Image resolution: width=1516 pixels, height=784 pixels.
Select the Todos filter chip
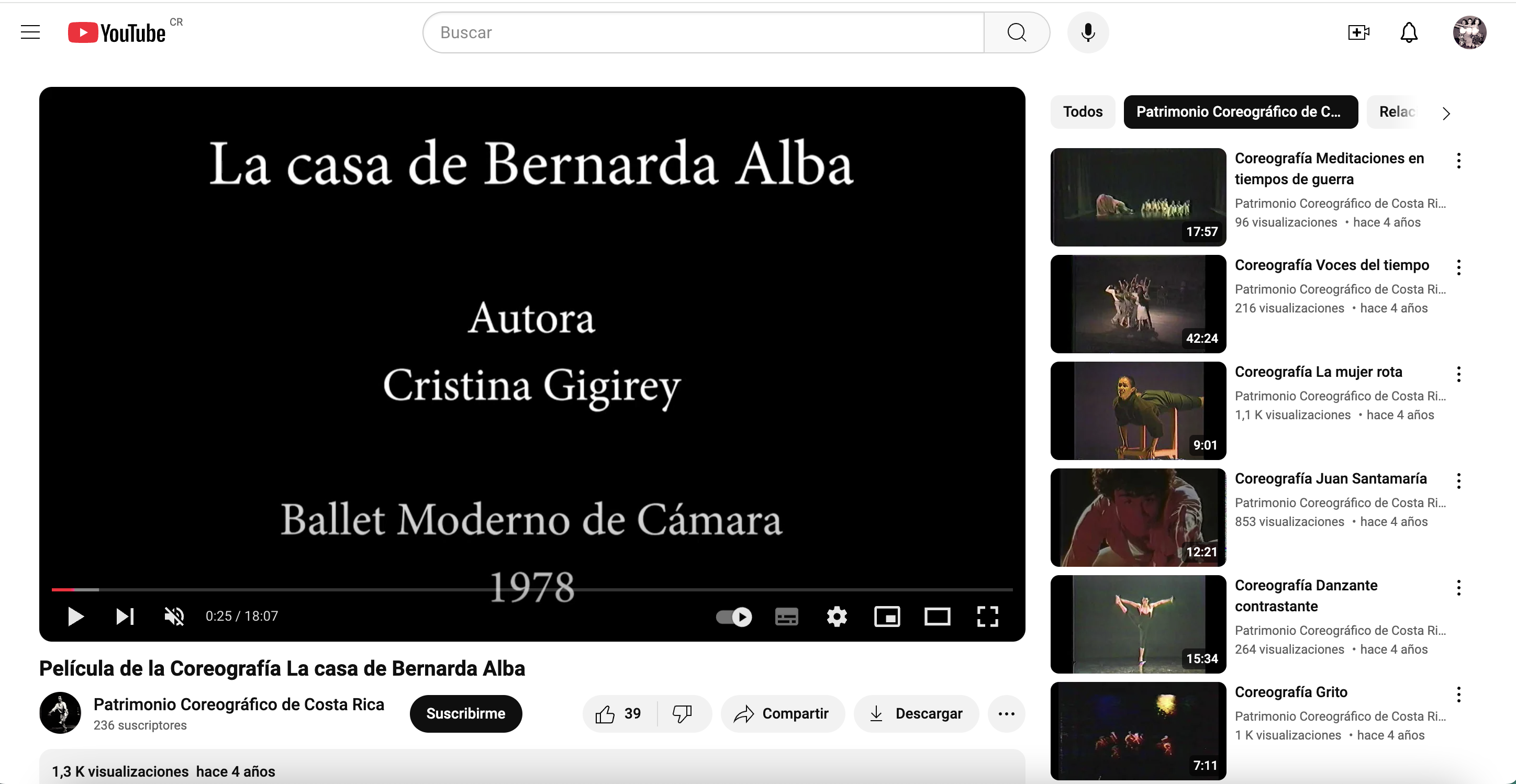pyautogui.click(x=1082, y=112)
